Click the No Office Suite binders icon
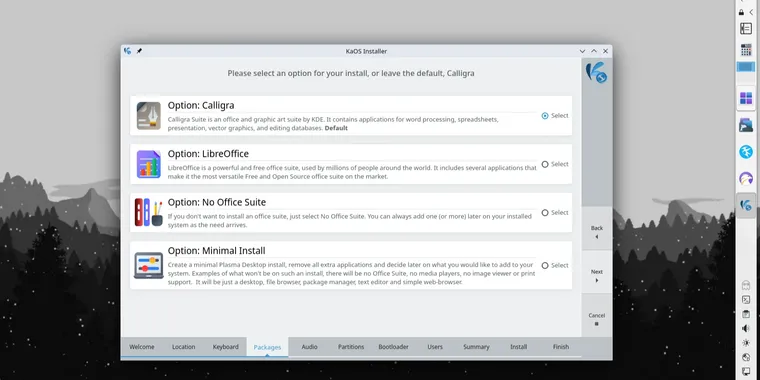The width and height of the screenshot is (760, 380). point(148,212)
